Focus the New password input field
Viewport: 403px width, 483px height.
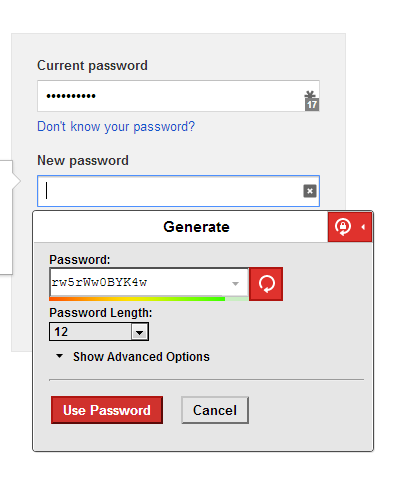178,191
